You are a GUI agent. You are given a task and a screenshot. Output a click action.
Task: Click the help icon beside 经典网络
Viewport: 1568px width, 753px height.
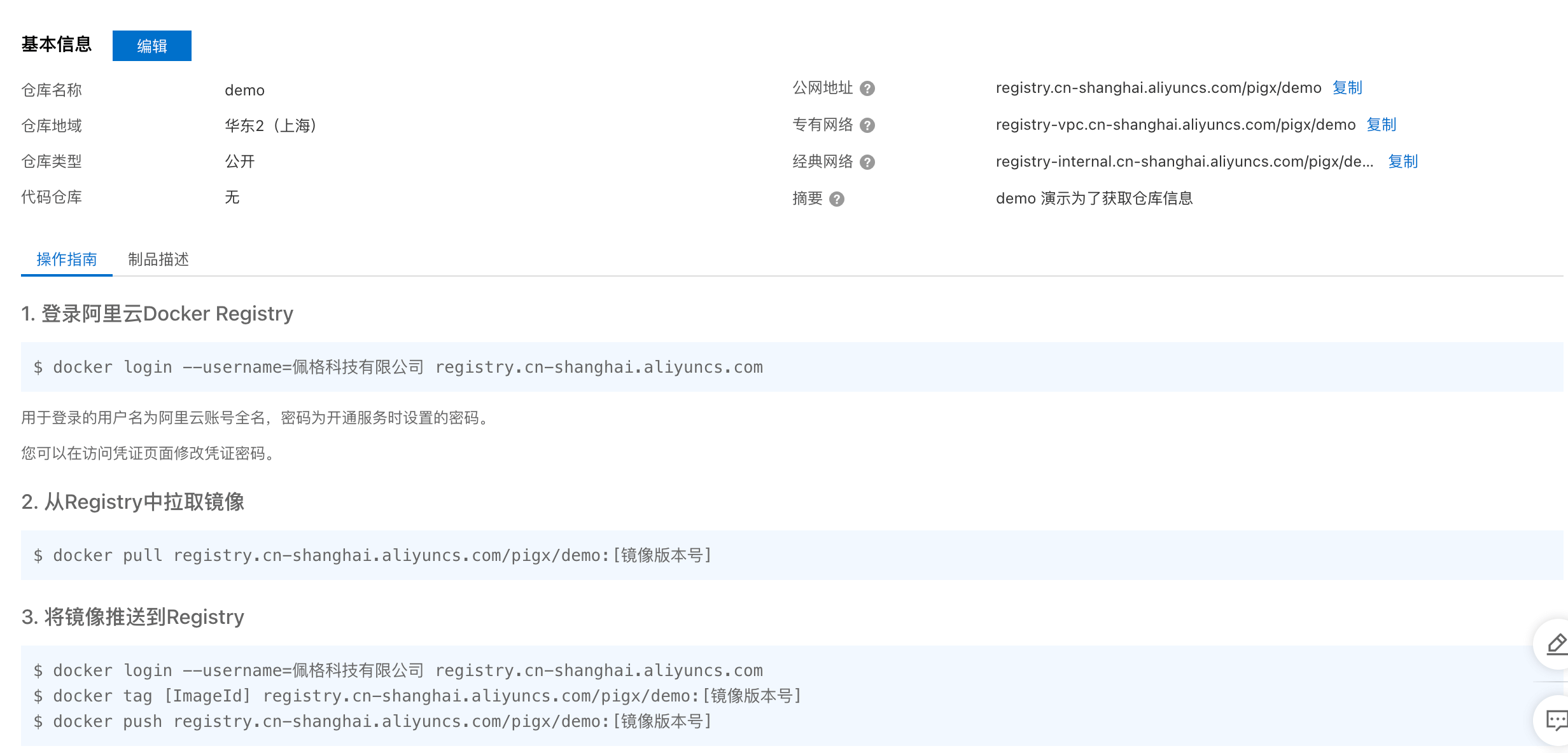(867, 162)
